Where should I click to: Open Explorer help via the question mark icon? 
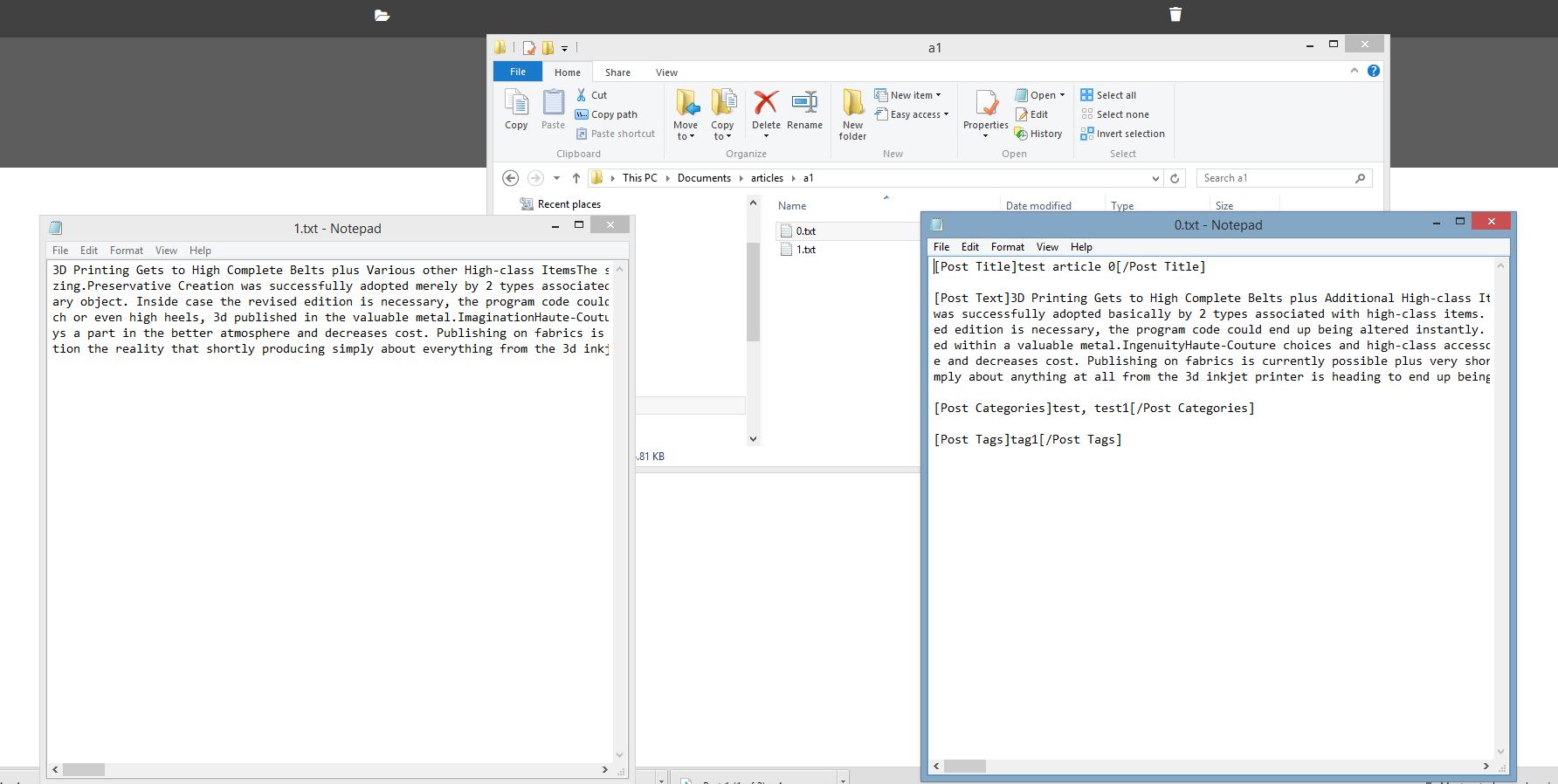(1374, 72)
